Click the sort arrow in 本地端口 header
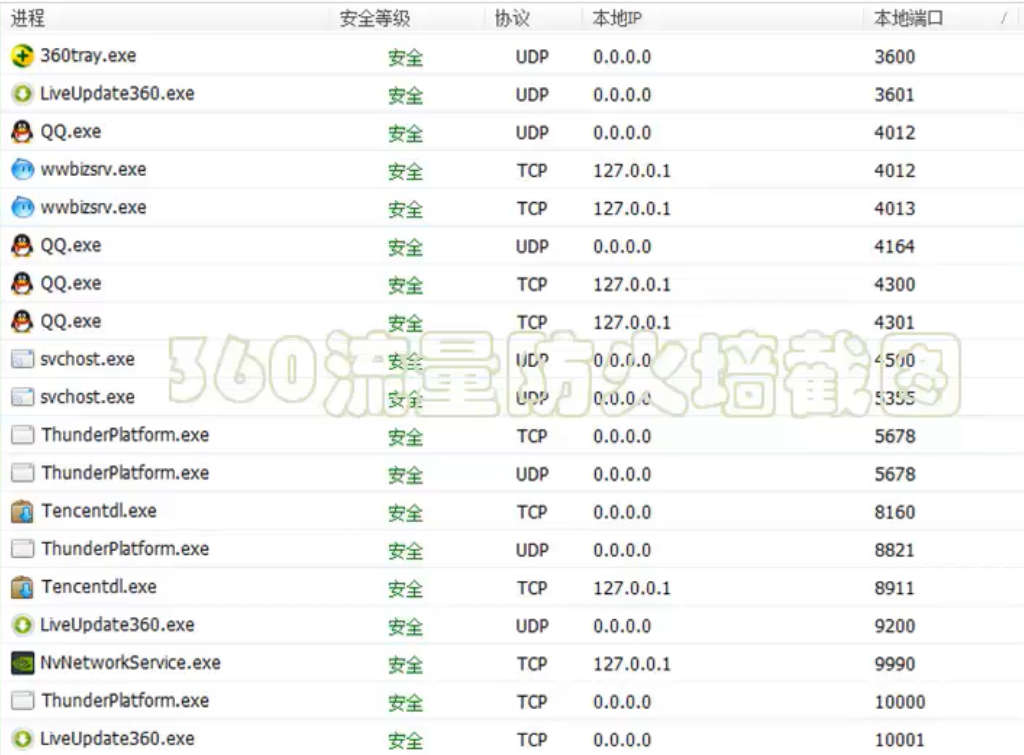Image resolution: width=1024 pixels, height=755 pixels. (x=1004, y=19)
